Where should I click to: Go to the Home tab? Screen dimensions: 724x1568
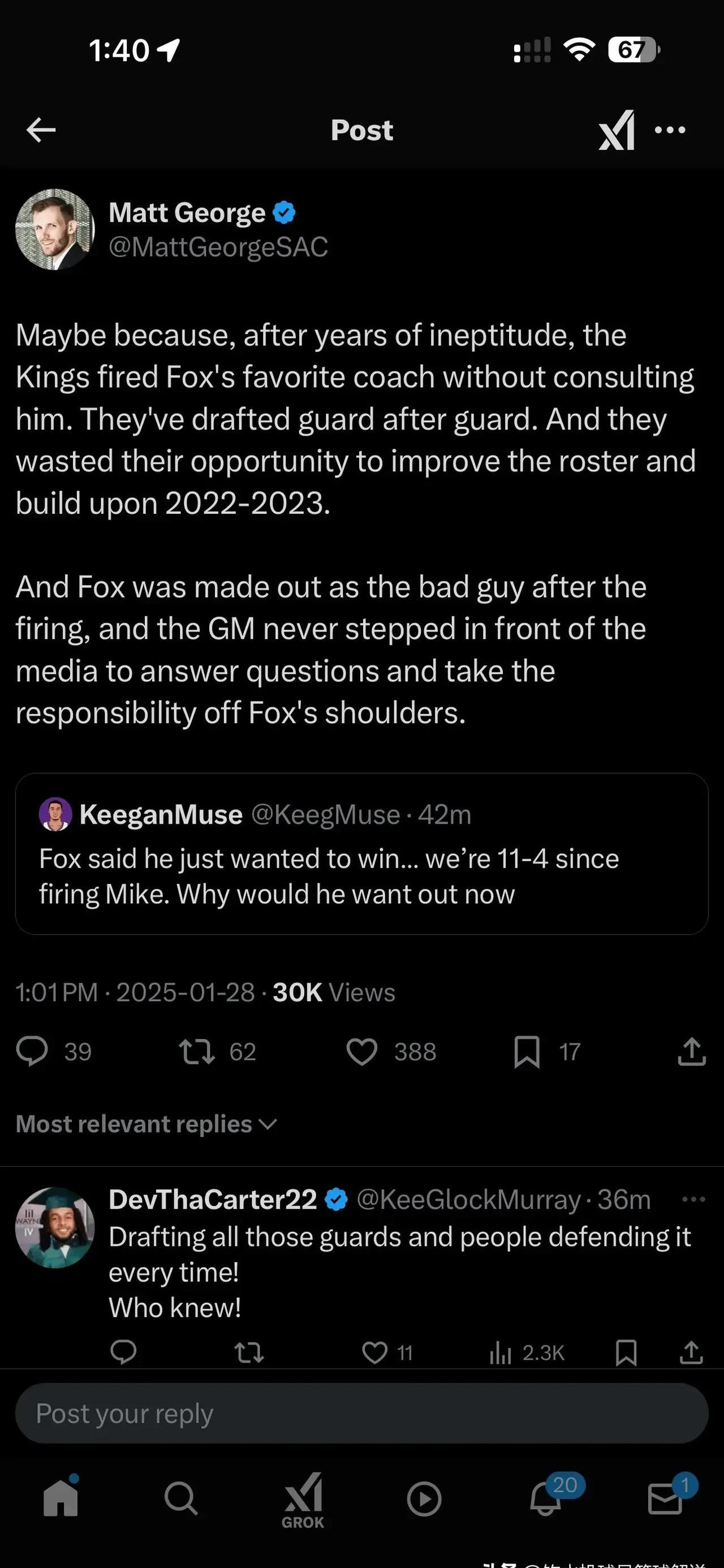coord(61,1498)
